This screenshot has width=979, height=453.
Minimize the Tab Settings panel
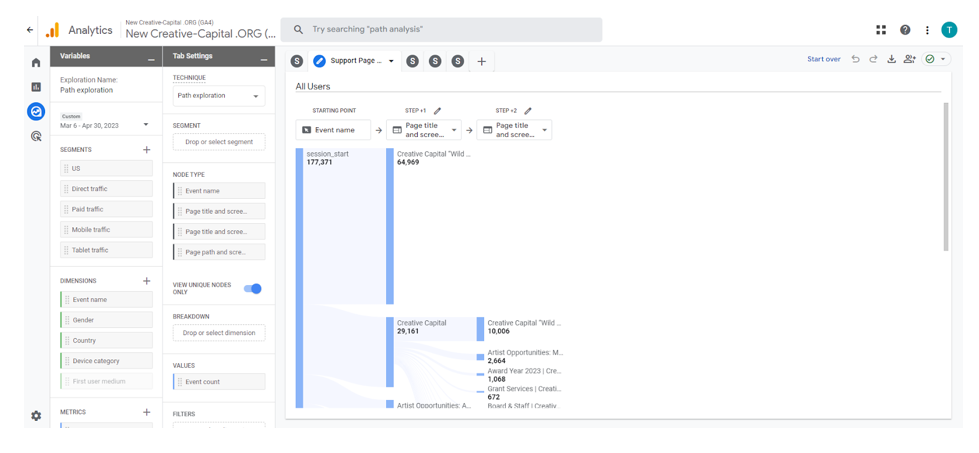pos(263,59)
